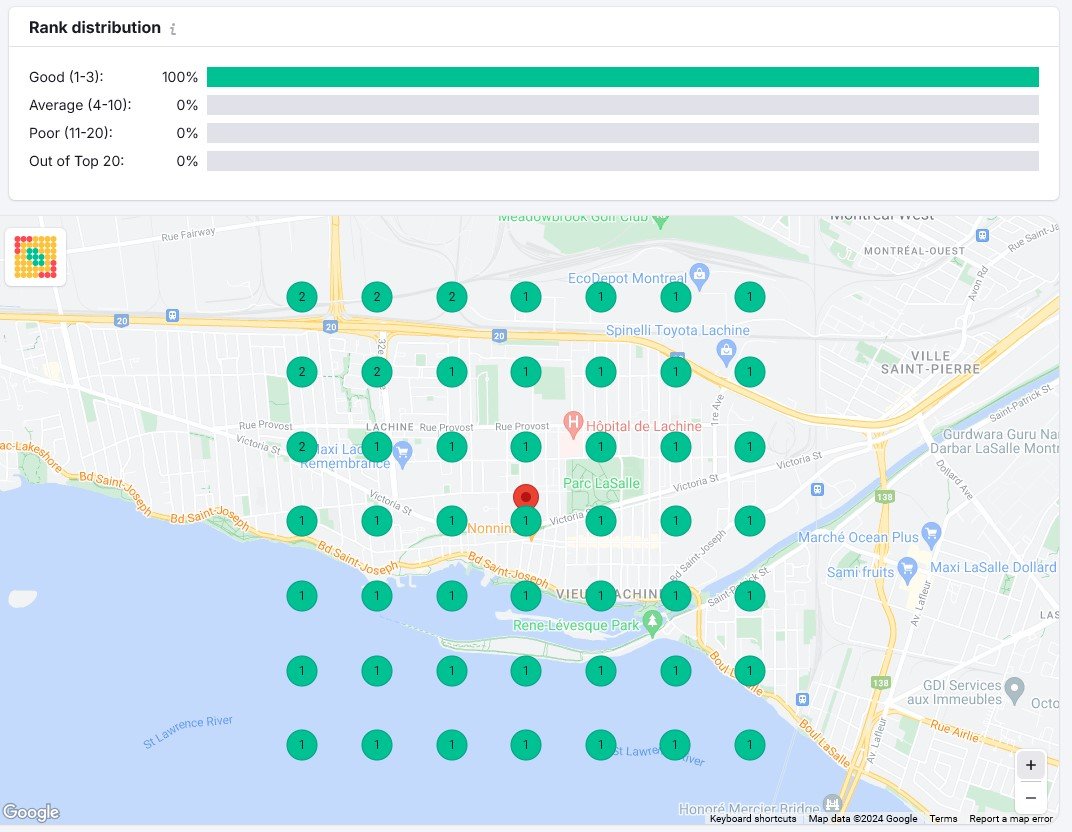This screenshot has width=1072, height=832.
Task: Click transit station icon near Rue Fairway
Action: (172, 315)
